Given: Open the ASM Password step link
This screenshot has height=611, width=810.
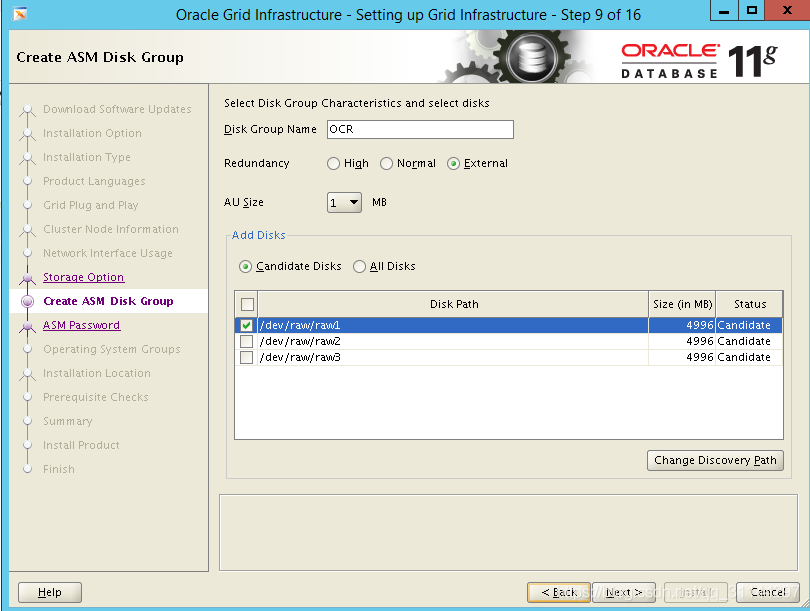Looking at the screenshot, I should click(x=82, y=325).
